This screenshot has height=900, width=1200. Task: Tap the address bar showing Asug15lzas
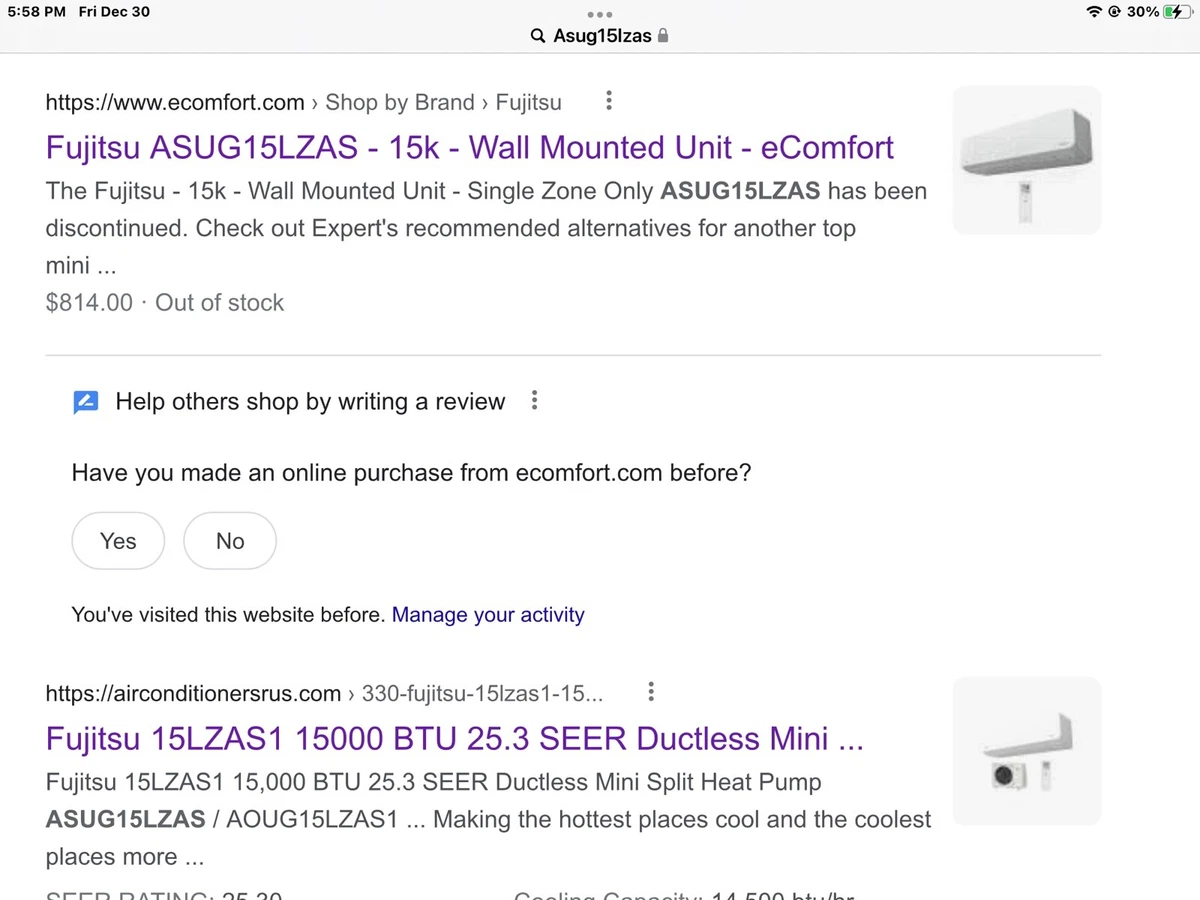(x=600, y=36)
